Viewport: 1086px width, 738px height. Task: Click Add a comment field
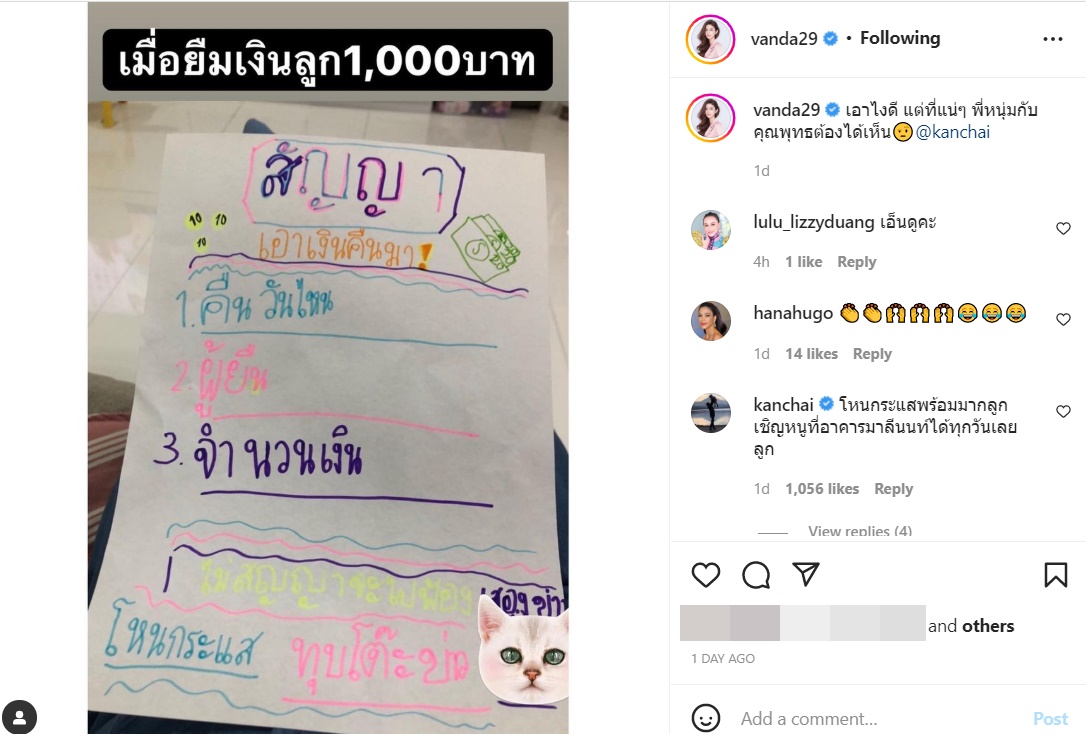tap(880, 719)
